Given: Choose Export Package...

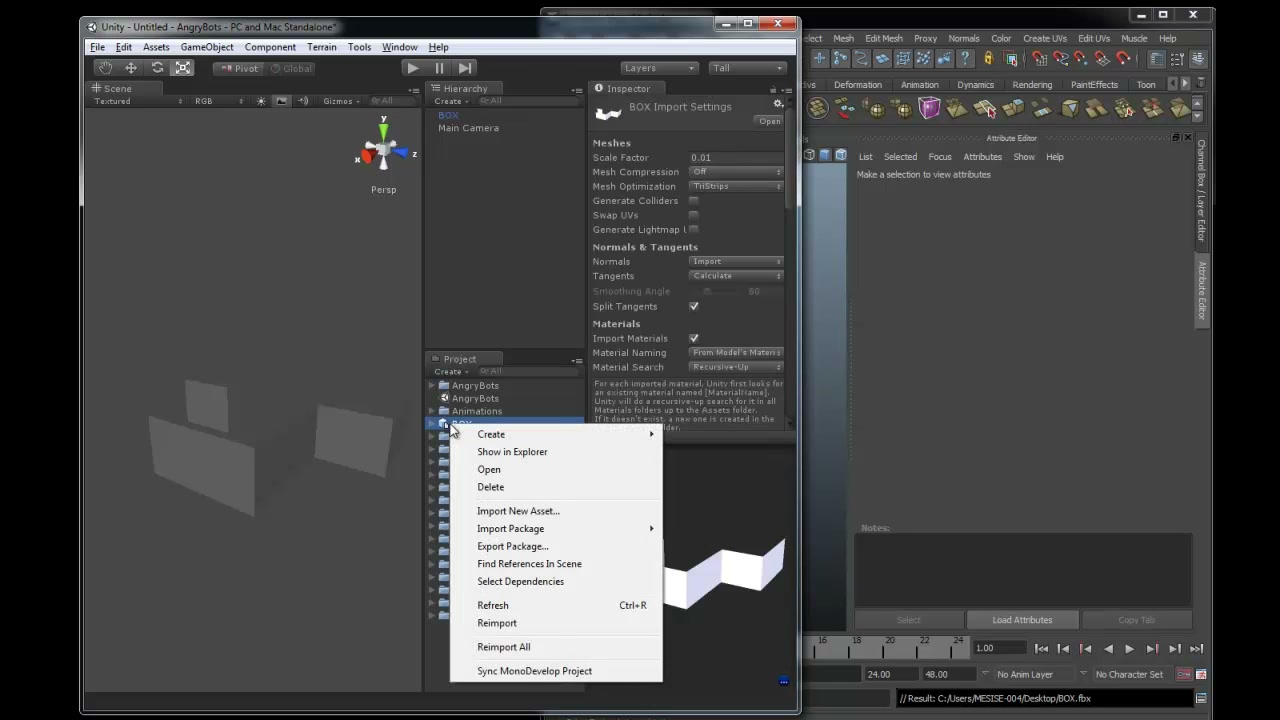Looking at the screenshot, I should [556, 546].
